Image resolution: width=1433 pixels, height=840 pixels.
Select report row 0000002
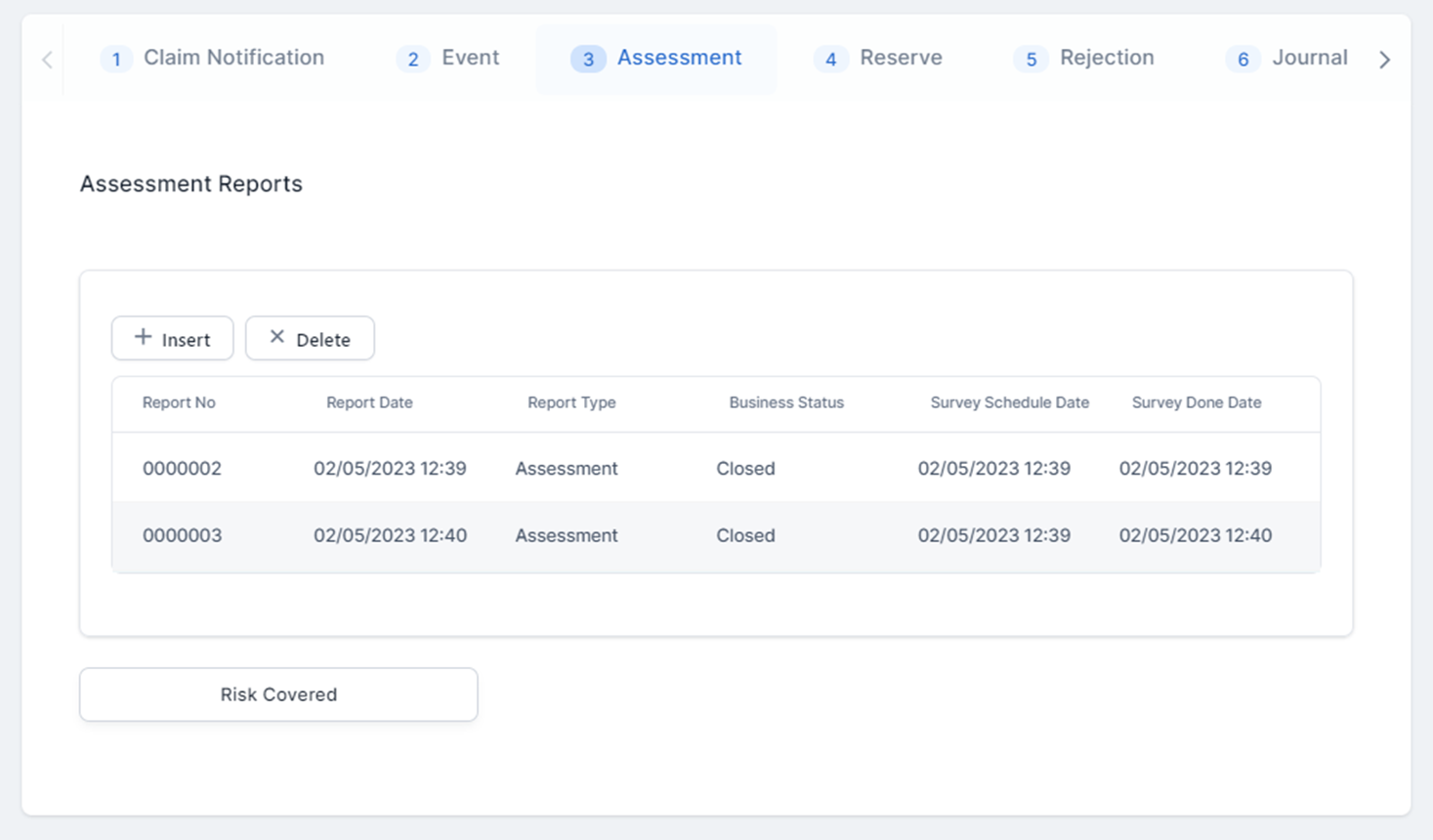point(182,469)
